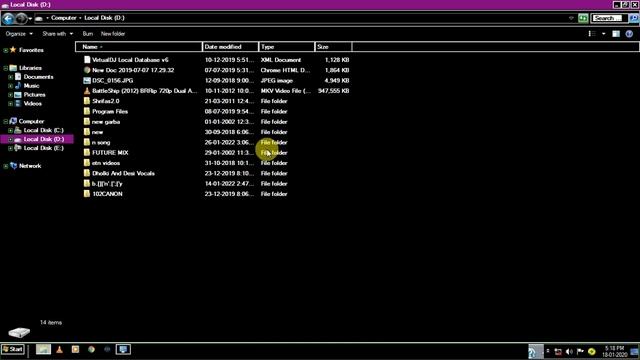Open the Windows Start button
This screenshot has height=360, width=640.
click(13, 349)
